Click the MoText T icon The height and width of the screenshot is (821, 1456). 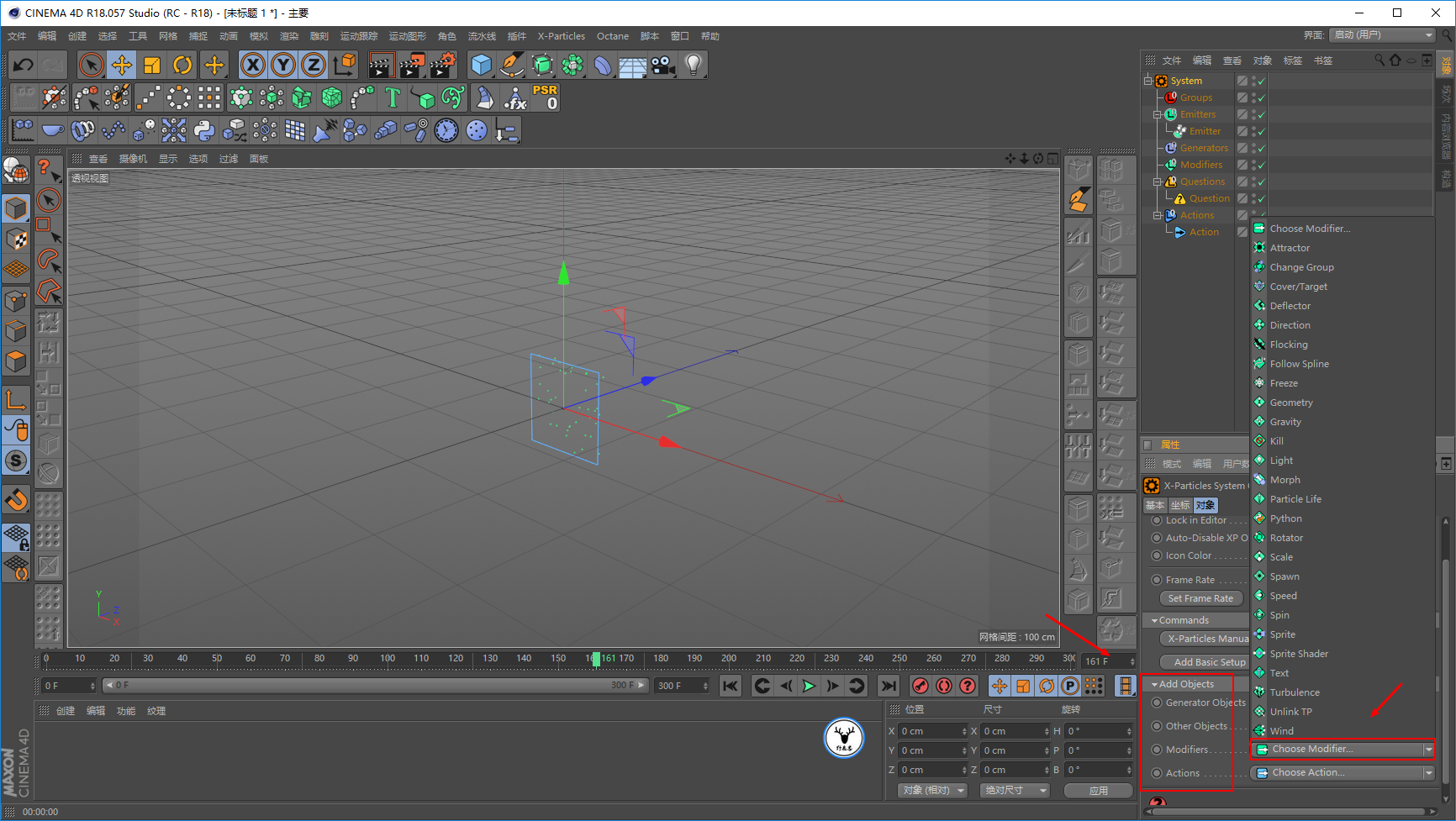coord(393,97)
